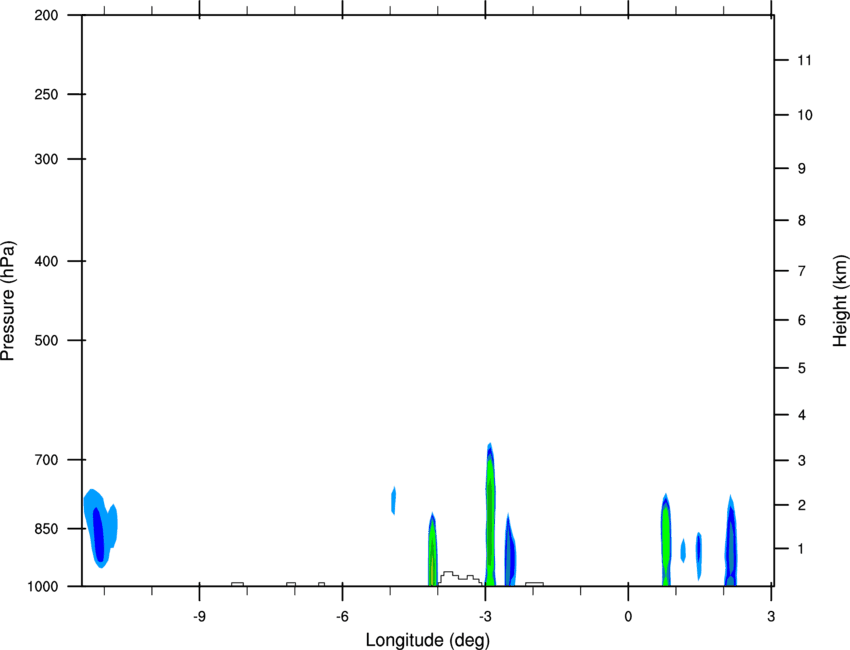Click the 'Pressure (hPa)' axis title
Screen dimensions: 850x650
[x=8, y=301]
